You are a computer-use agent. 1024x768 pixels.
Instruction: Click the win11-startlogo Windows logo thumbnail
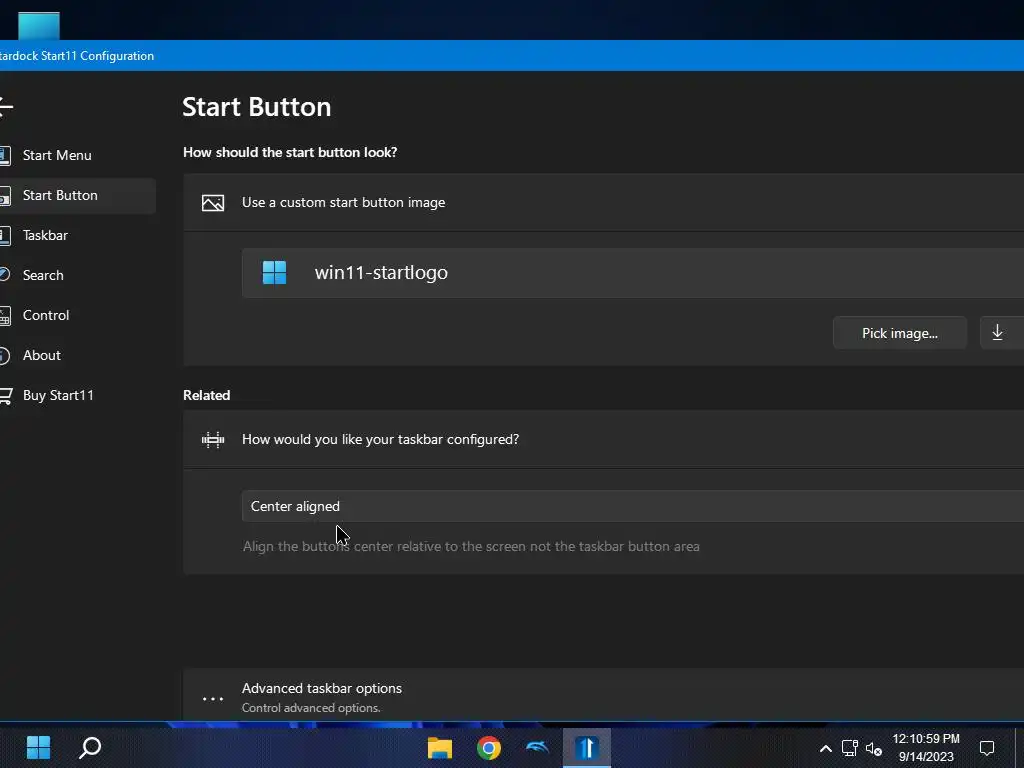pos(274,272)
